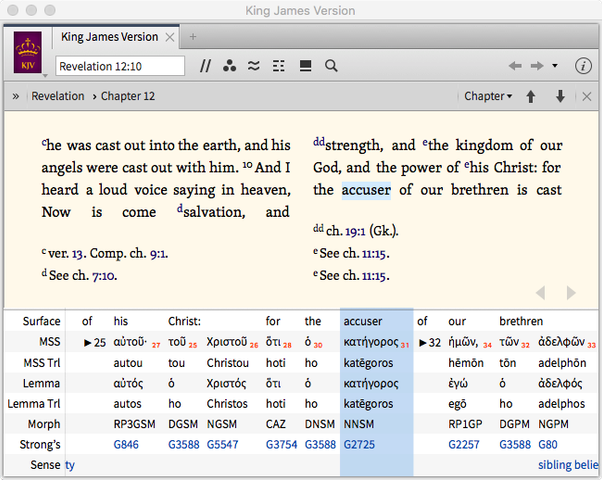Click the KJV resource cover icon
This screenshot has height=480, width=602.
coord(28,52)
